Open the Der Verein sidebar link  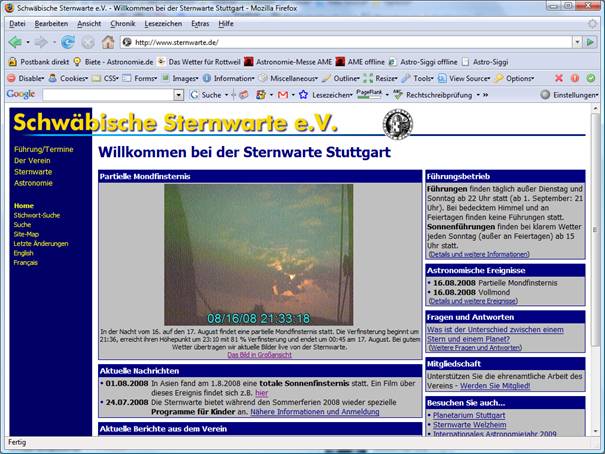click(x=32, y=160)
